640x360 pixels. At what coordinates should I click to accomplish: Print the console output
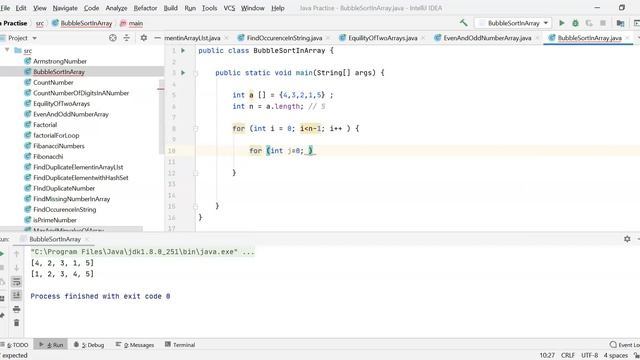click(x=16, y=309)
